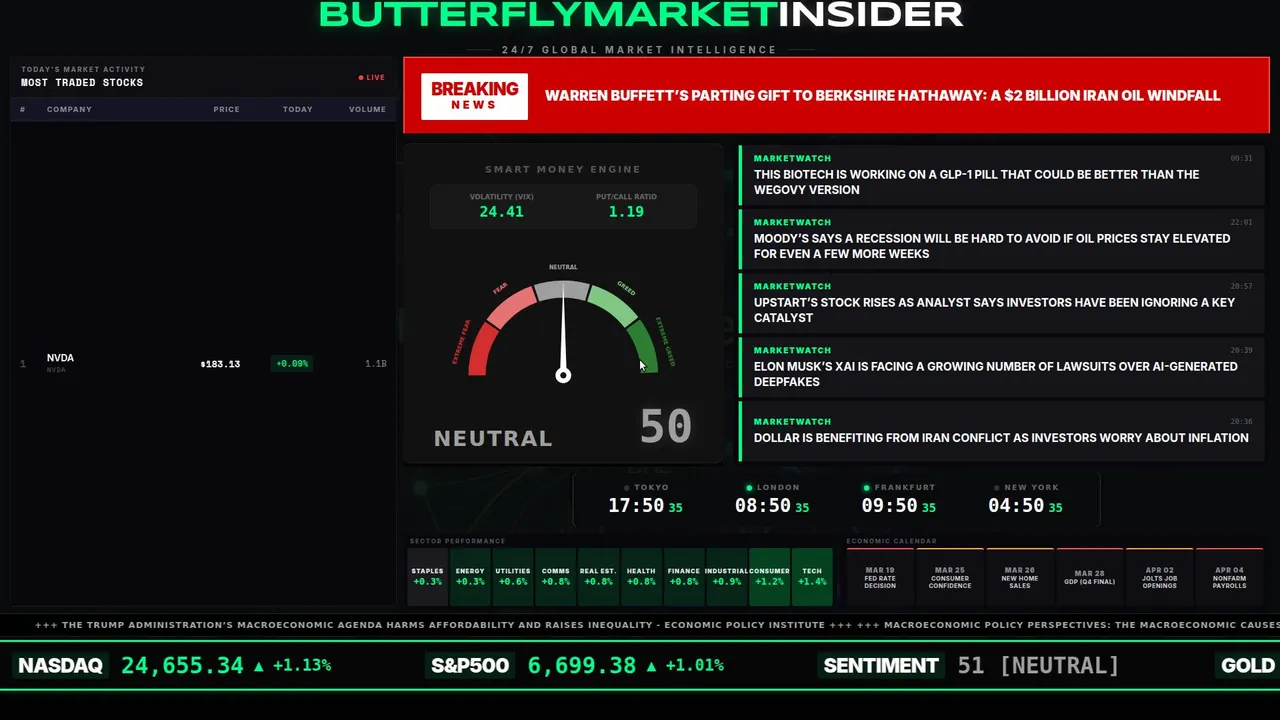
Task: Click Tokyo's grey market-closed dot
Action: (626, 488)
